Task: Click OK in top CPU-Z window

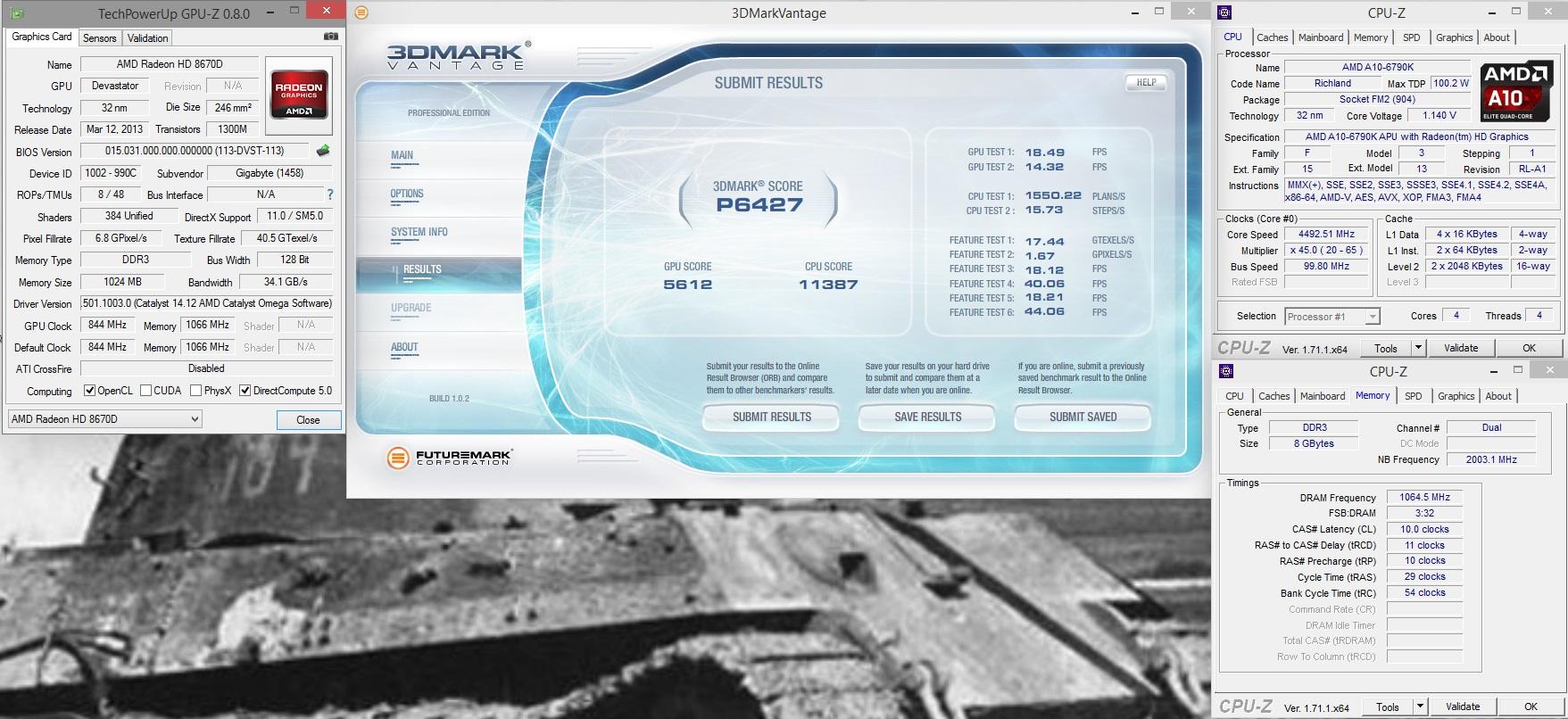Action: (x=1529, y=348)
